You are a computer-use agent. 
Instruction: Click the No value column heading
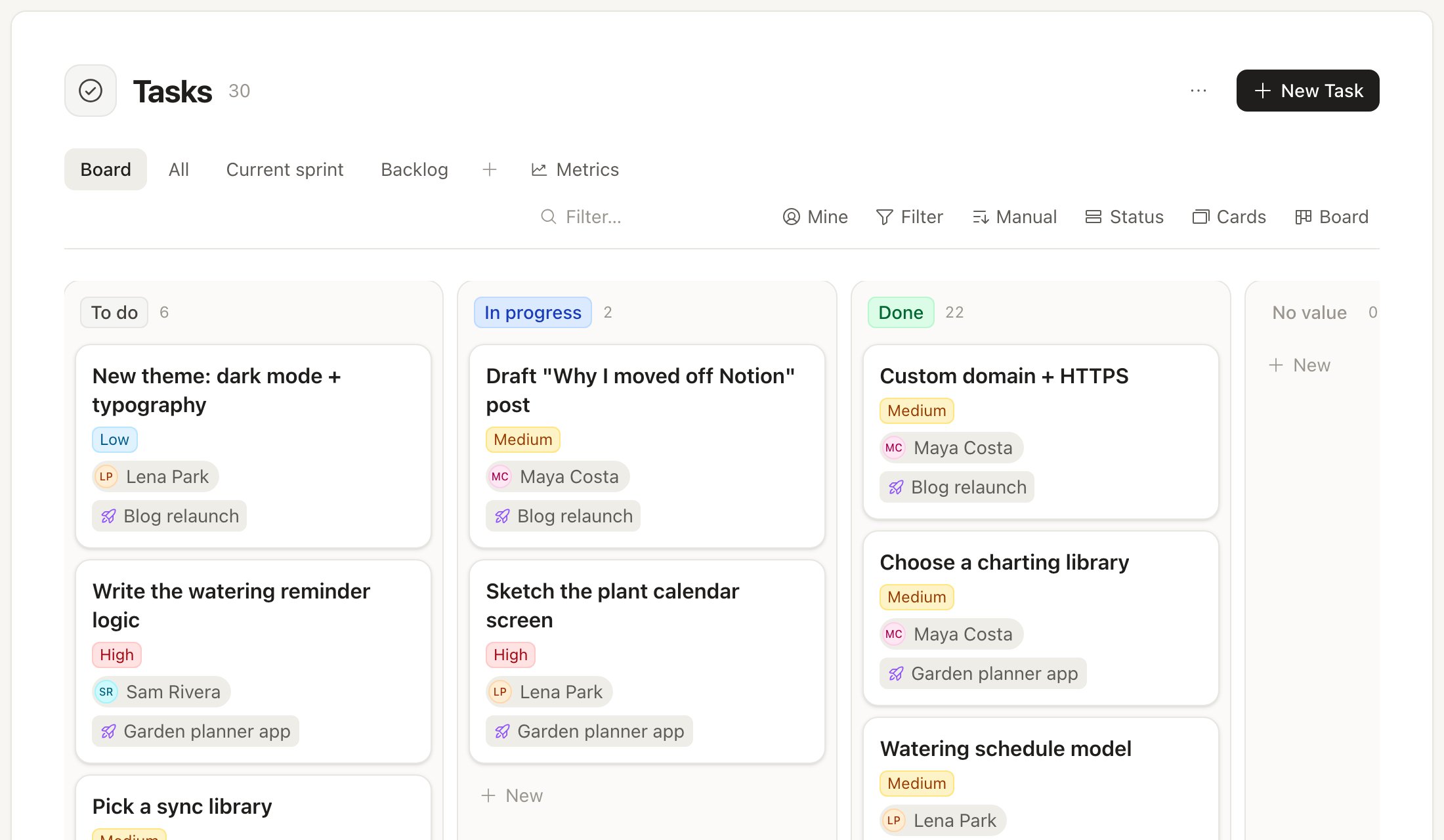tap(1309, 312)
